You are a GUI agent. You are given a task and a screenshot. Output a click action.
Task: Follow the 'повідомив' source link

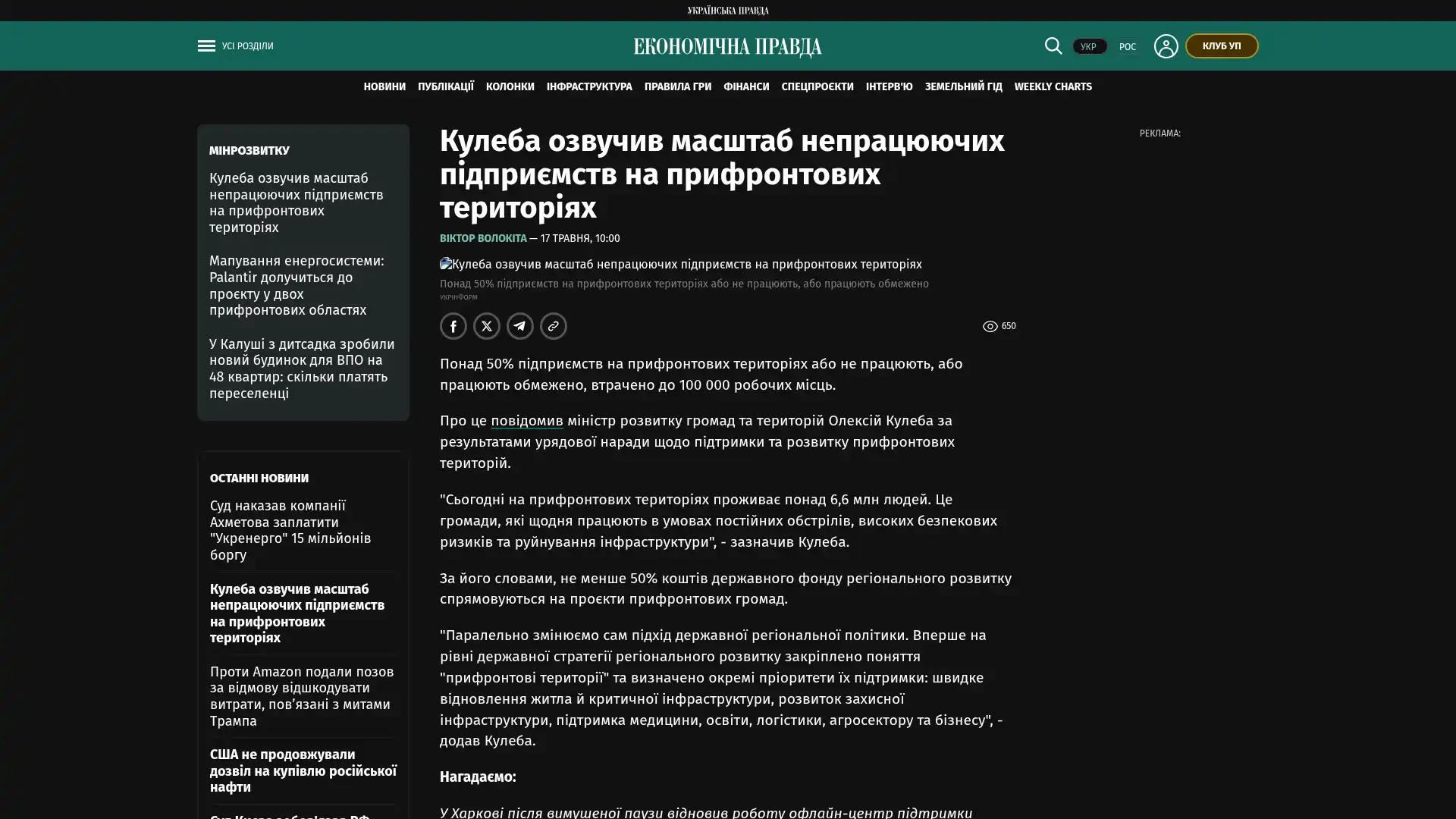[527, 421]
